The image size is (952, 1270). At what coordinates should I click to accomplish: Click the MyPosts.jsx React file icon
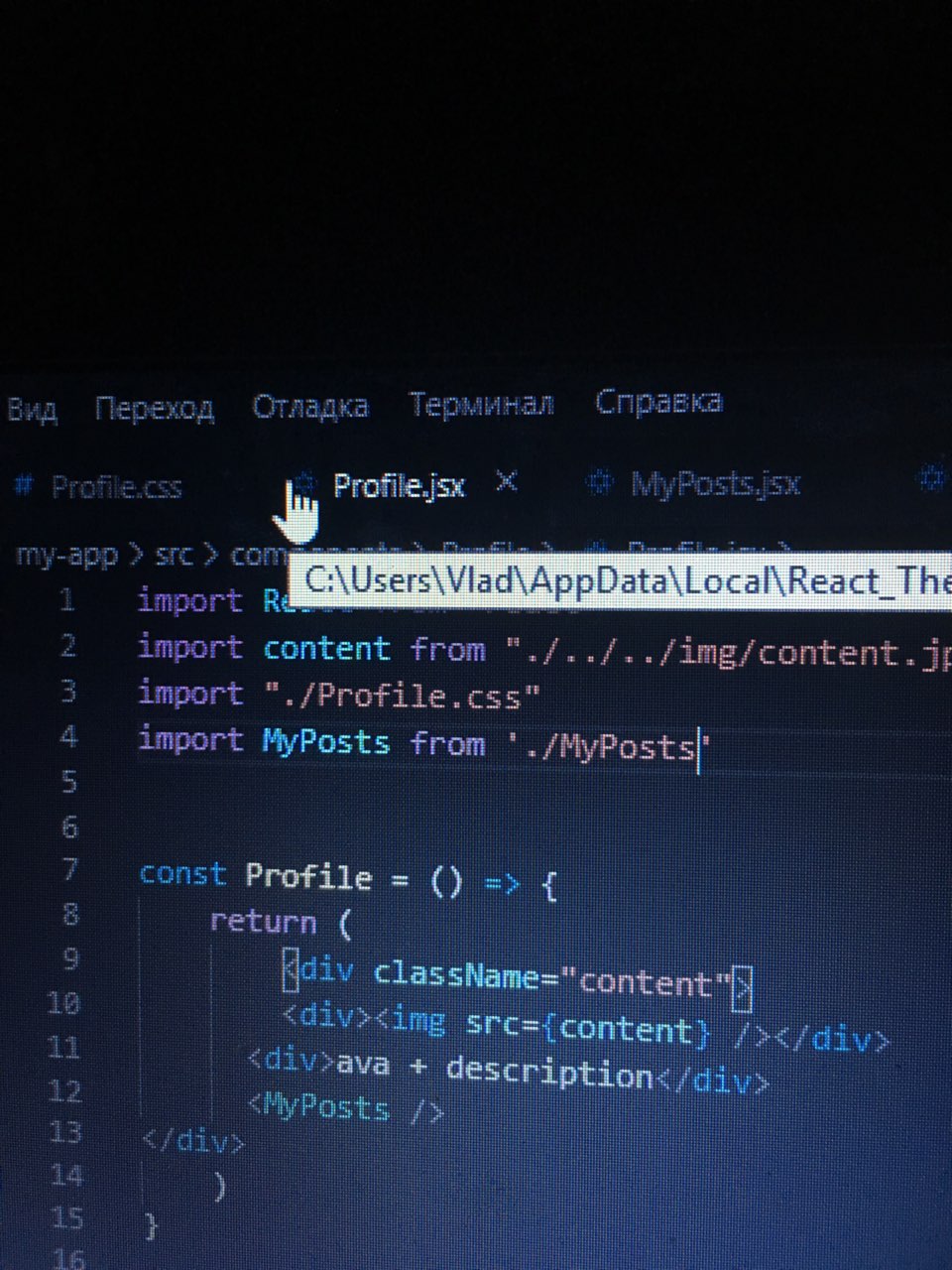tap(599, 482)
